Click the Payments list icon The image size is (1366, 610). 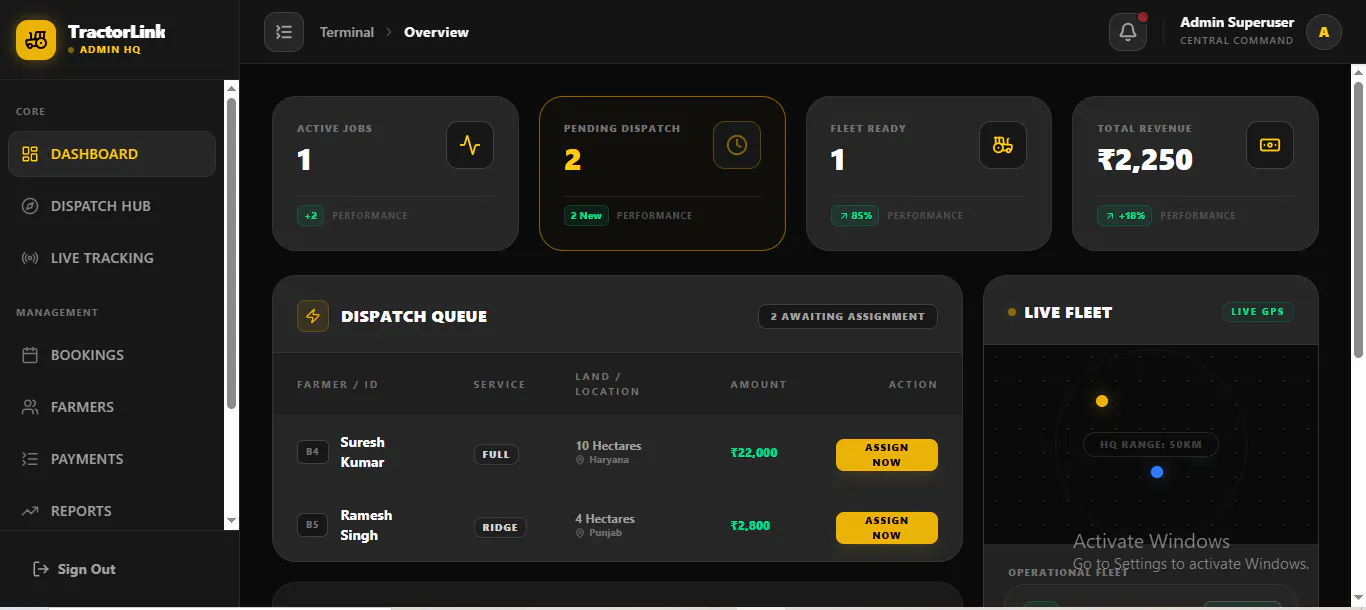click(x=30, y=459)
